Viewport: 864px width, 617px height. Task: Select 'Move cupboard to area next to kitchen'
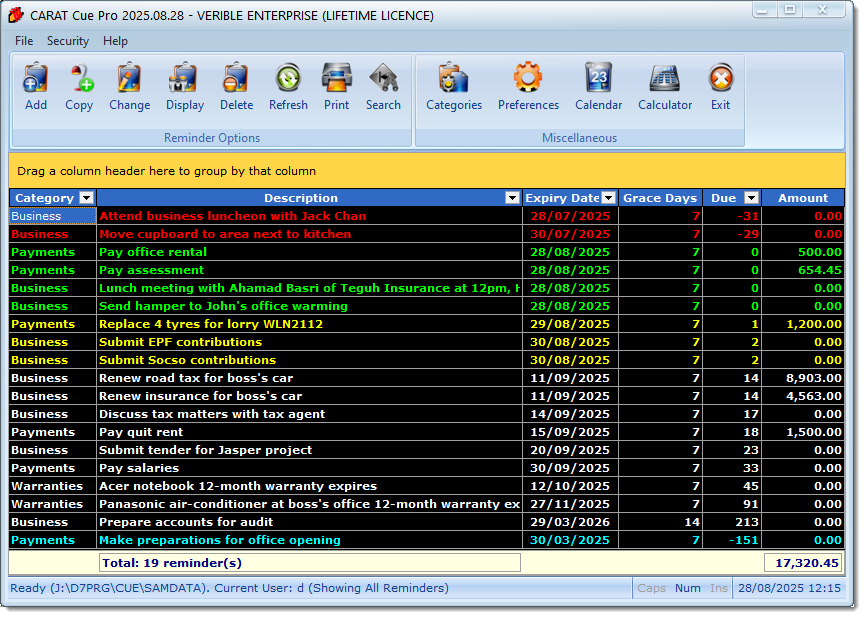[x=426, y=234]
